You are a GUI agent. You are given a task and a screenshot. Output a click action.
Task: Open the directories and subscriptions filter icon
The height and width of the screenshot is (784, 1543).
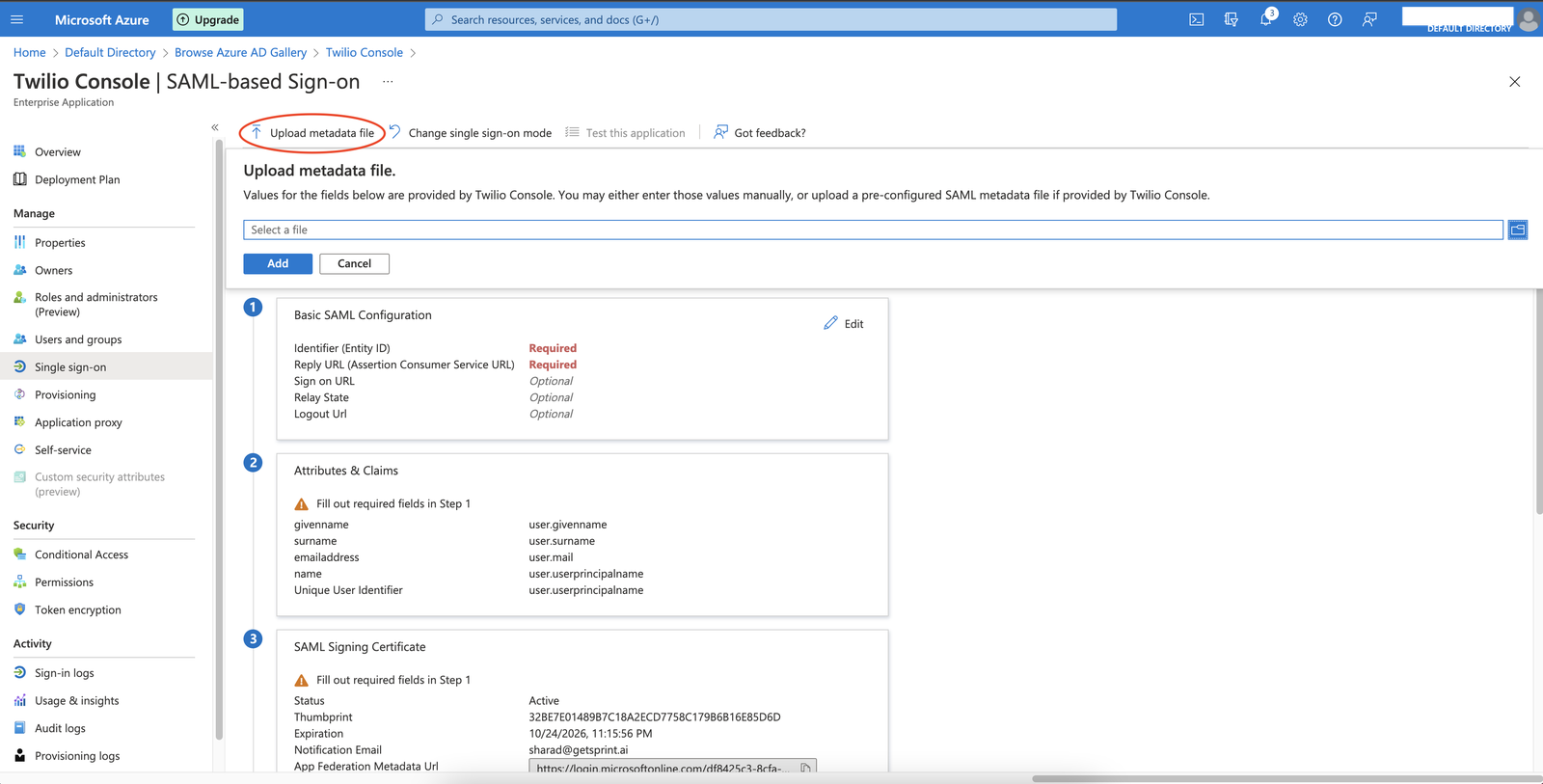[1231, 19]
